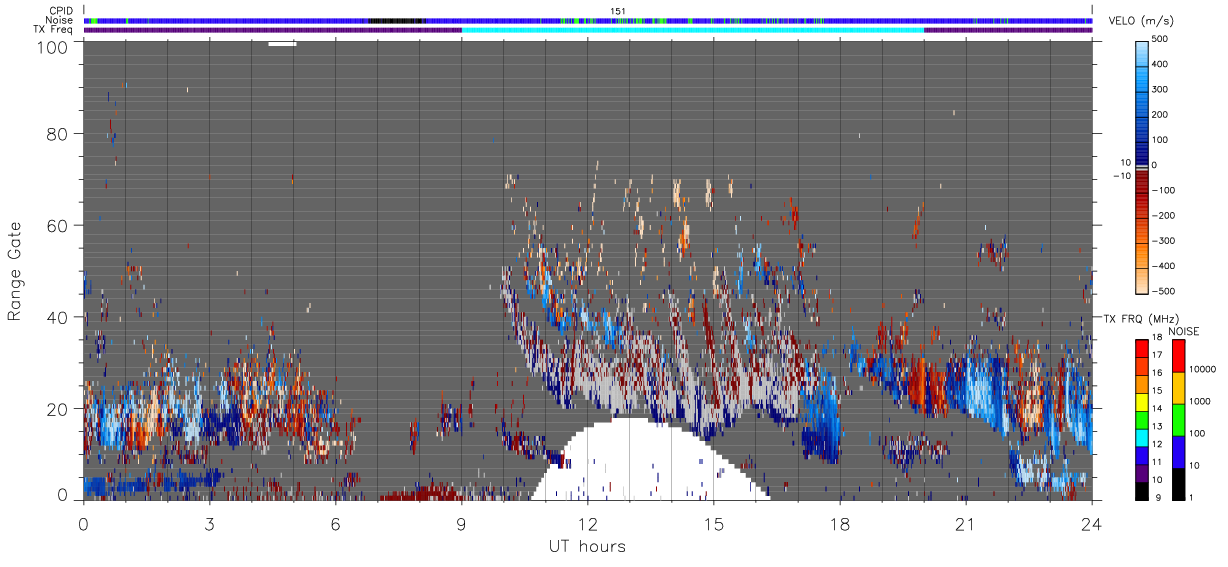
Task: Click the 18 UT hours tick label
Action: pos(839,524)
